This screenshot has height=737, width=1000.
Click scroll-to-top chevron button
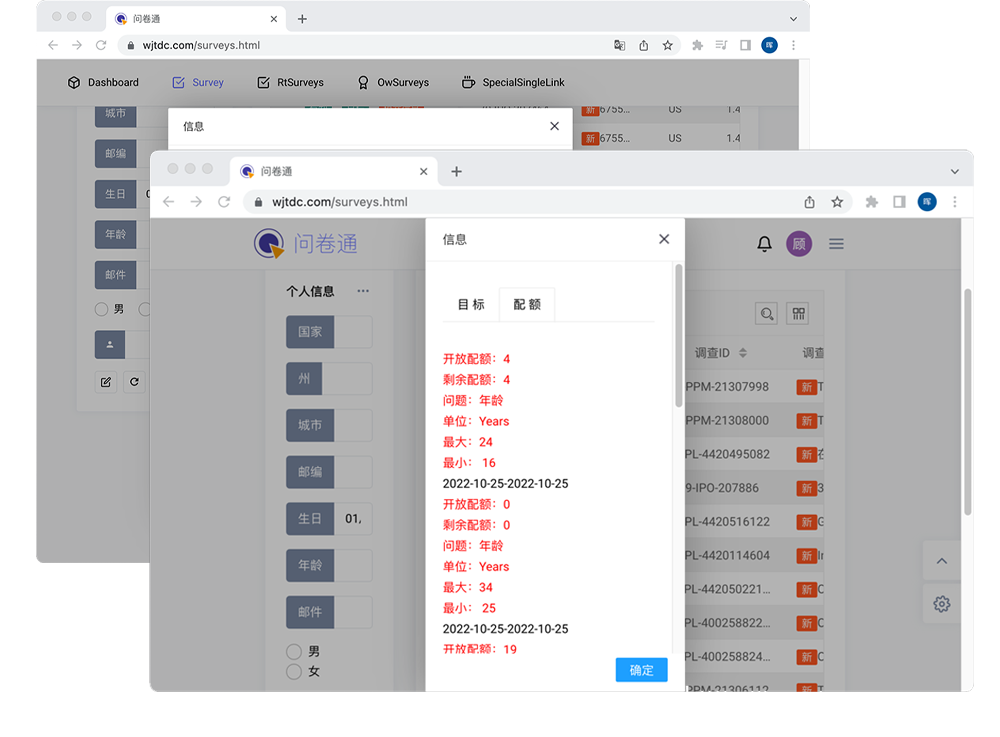(x=942, y=561)
